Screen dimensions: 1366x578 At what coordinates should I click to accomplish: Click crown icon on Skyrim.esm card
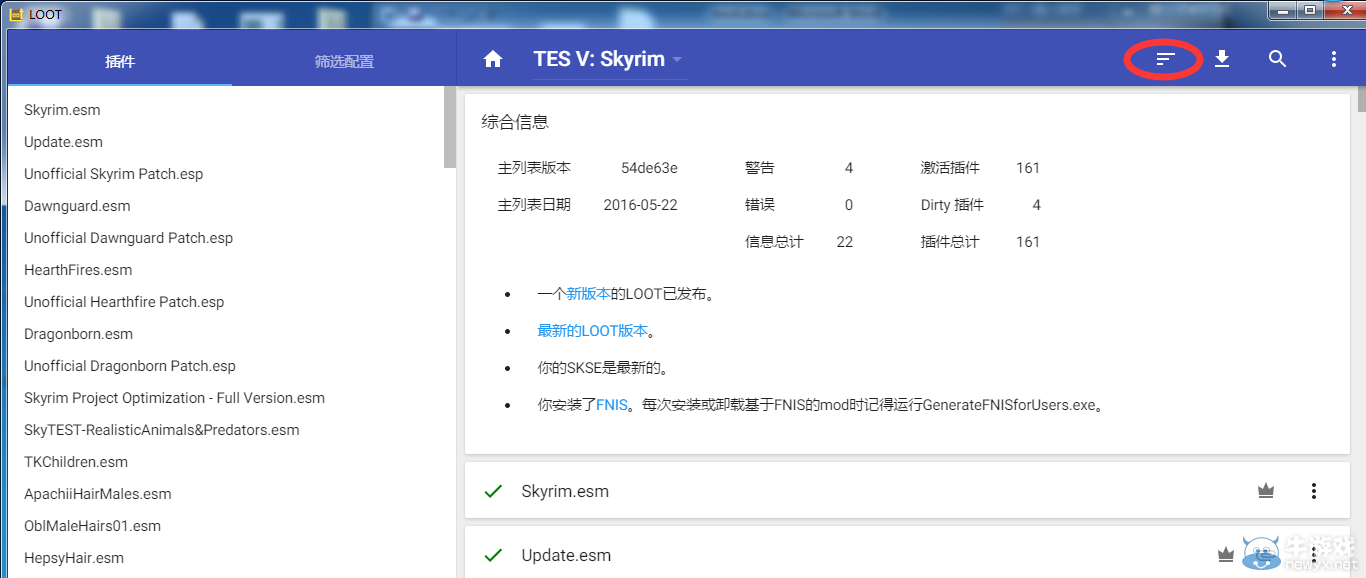(x=1266, y=491)
